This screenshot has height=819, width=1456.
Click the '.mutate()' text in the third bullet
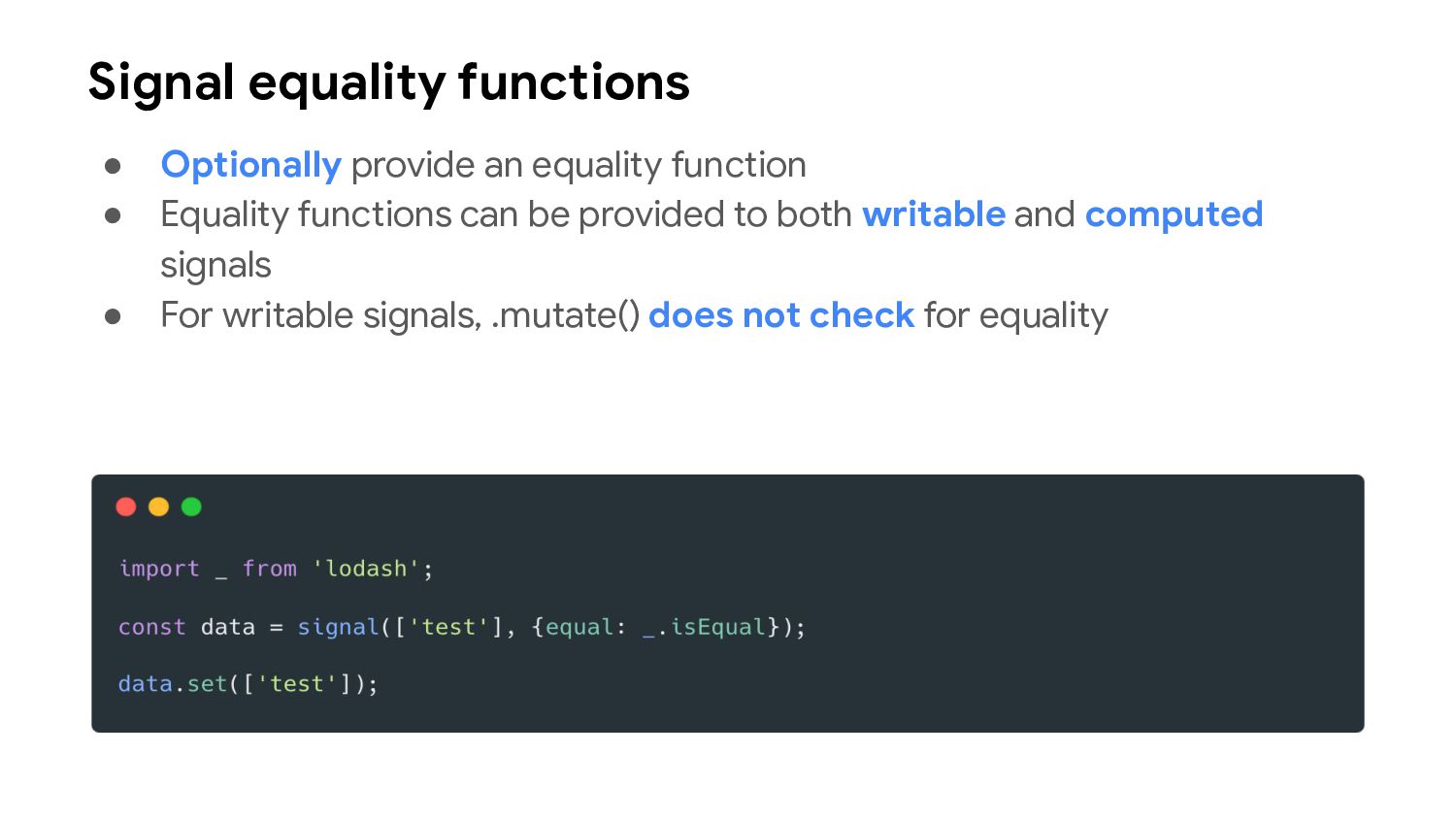pyautogui.click(x=565, y=315)
